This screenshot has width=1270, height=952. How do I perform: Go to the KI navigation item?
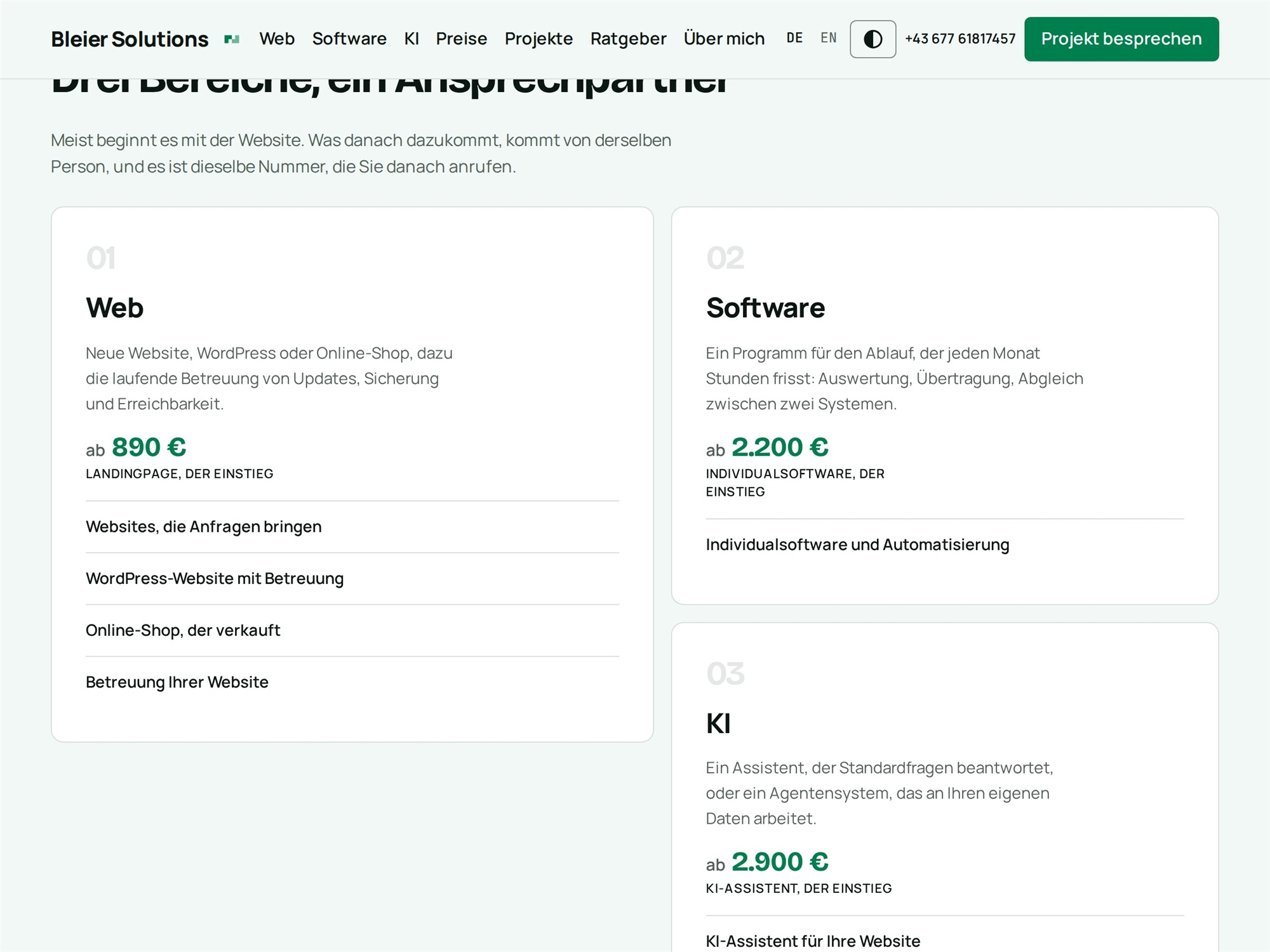pyautogui.click(x=411, y=39)
